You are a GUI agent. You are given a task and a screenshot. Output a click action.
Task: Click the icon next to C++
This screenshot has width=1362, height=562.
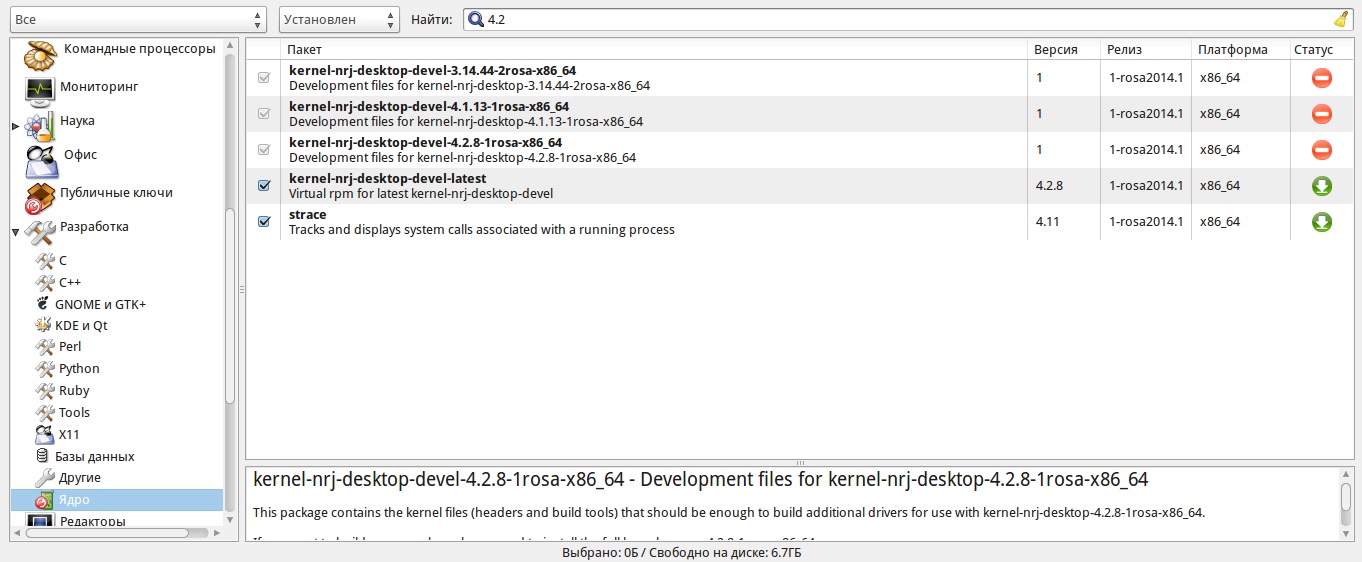point(45,282)
